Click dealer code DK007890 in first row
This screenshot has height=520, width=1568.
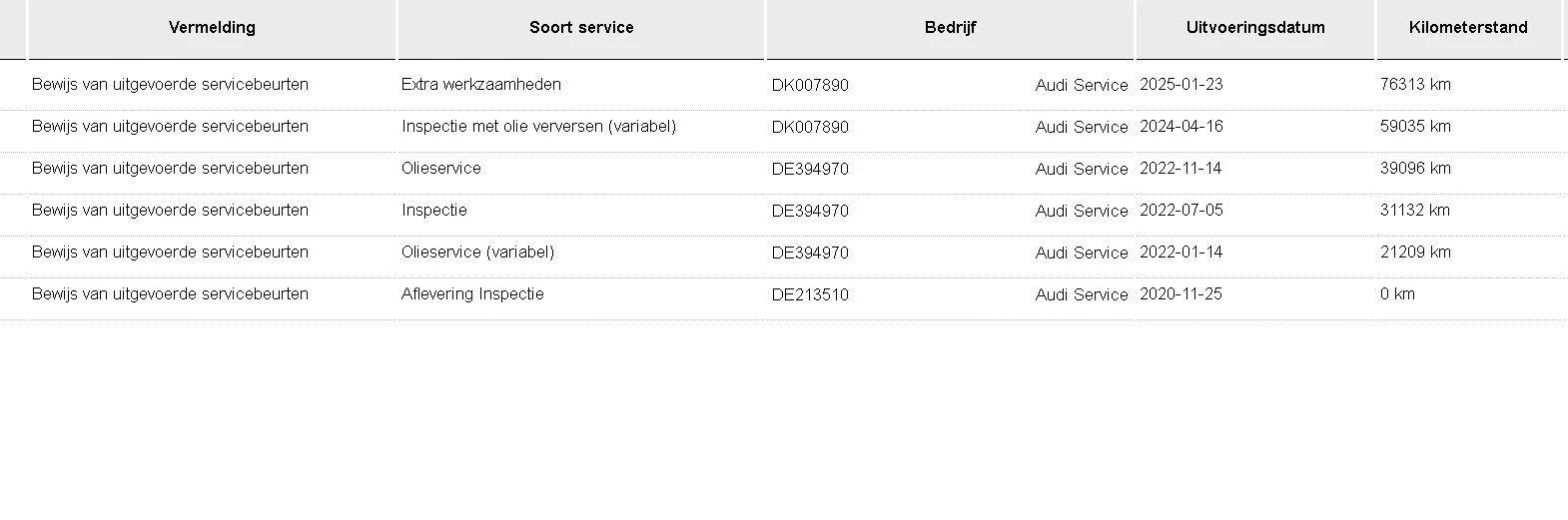810,86
